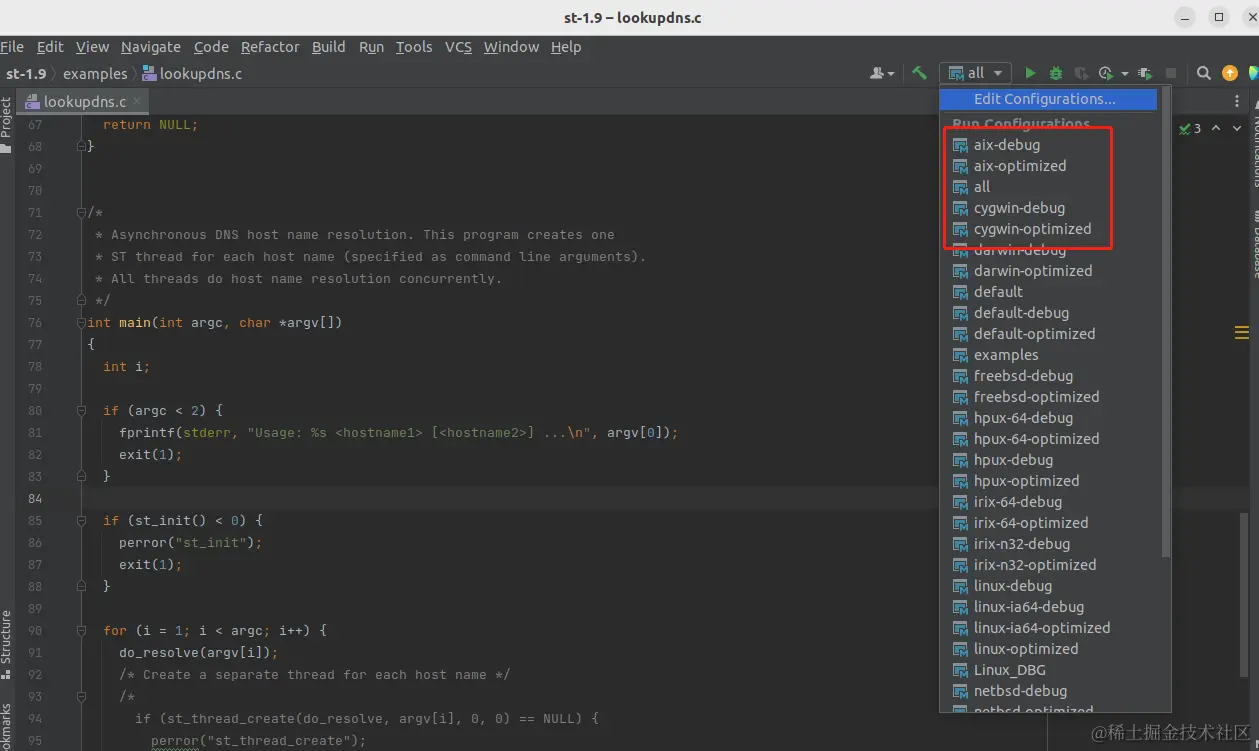Toggle fold marker at line 90 for loop
The width and height of the screenshot is (1259, 751).
[82, 631]
